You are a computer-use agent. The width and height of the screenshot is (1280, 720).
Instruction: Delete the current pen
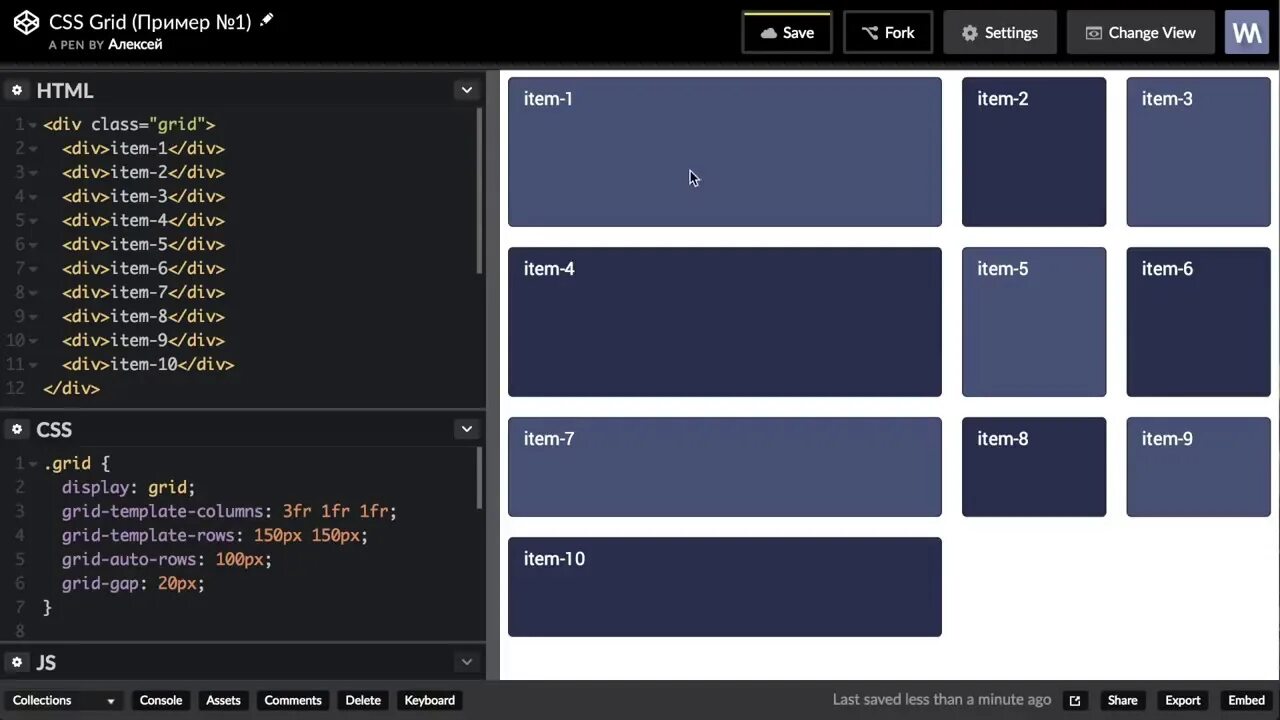point(362,700)
